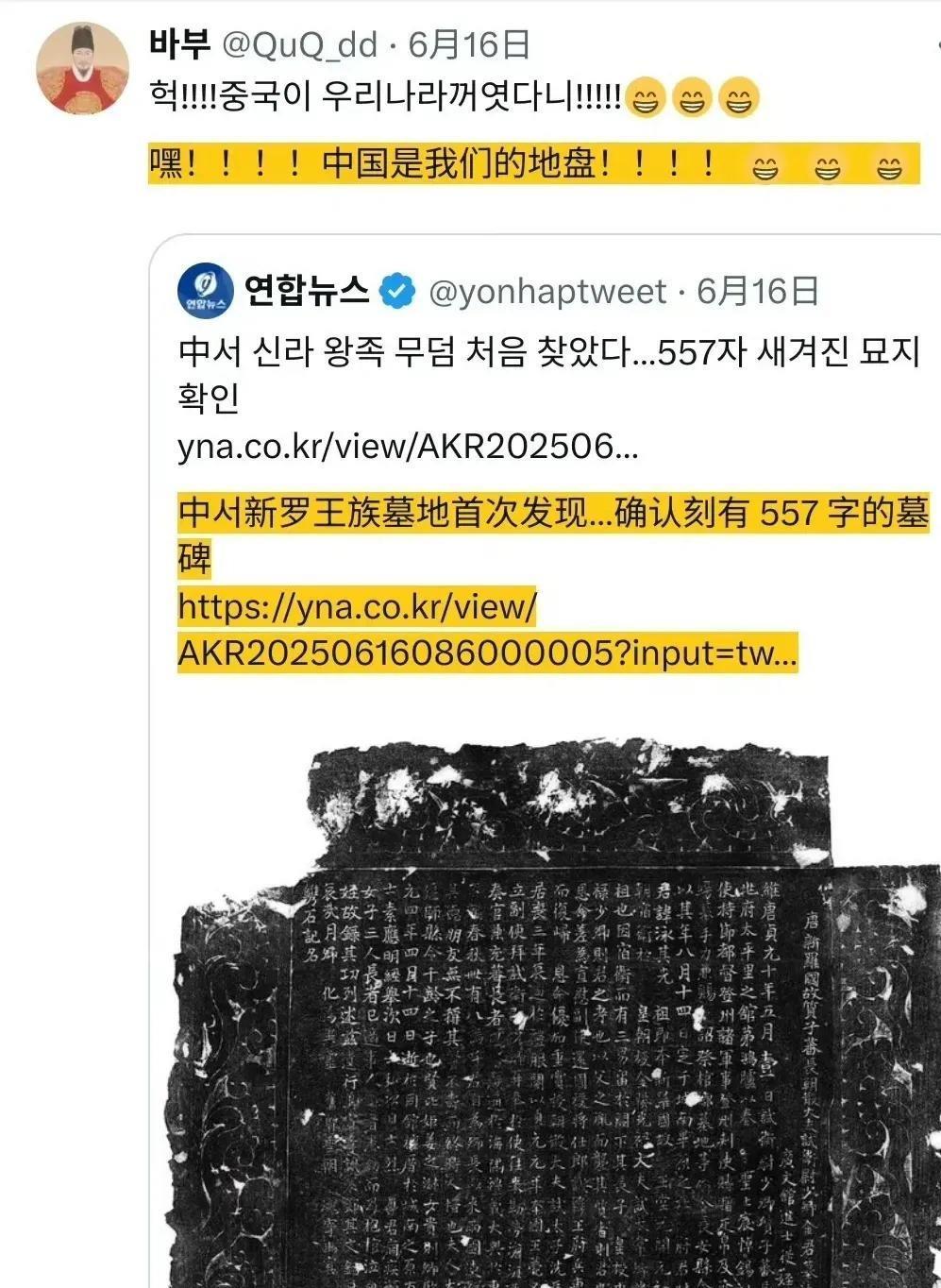The width and height of the screenshot is (941, 1288).
Task: Open the 연합뉴스 account name
Action: coord(307,291)
